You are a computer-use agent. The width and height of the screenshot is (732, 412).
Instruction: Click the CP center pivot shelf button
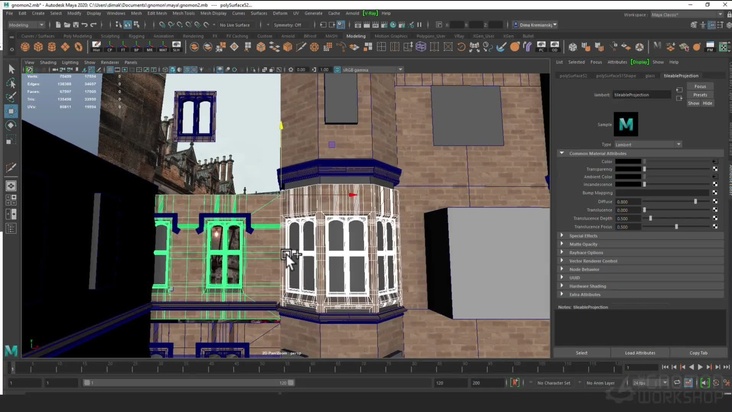click(x=110, y=47)
